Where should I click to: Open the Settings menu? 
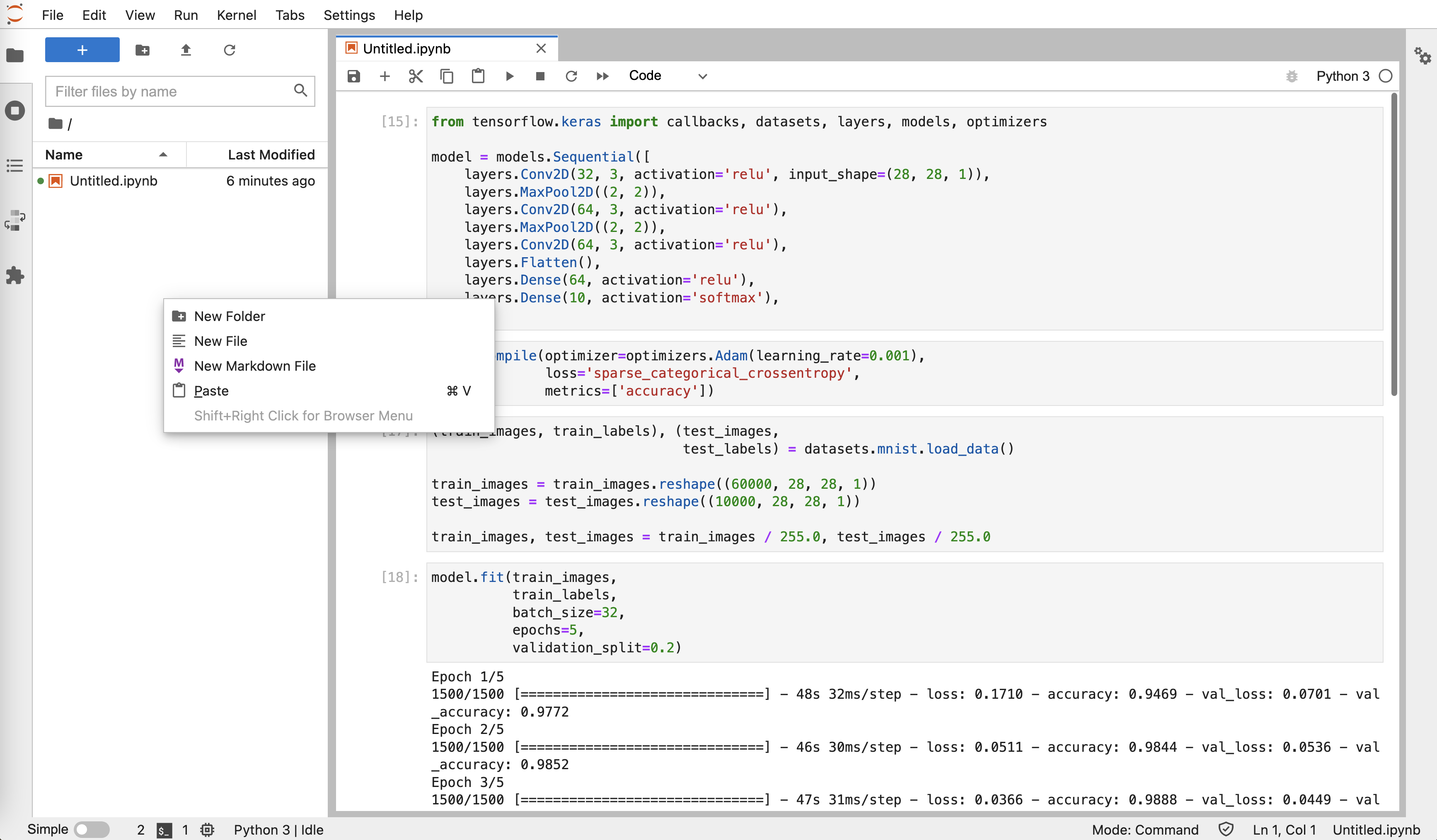[x=349, y=15]
